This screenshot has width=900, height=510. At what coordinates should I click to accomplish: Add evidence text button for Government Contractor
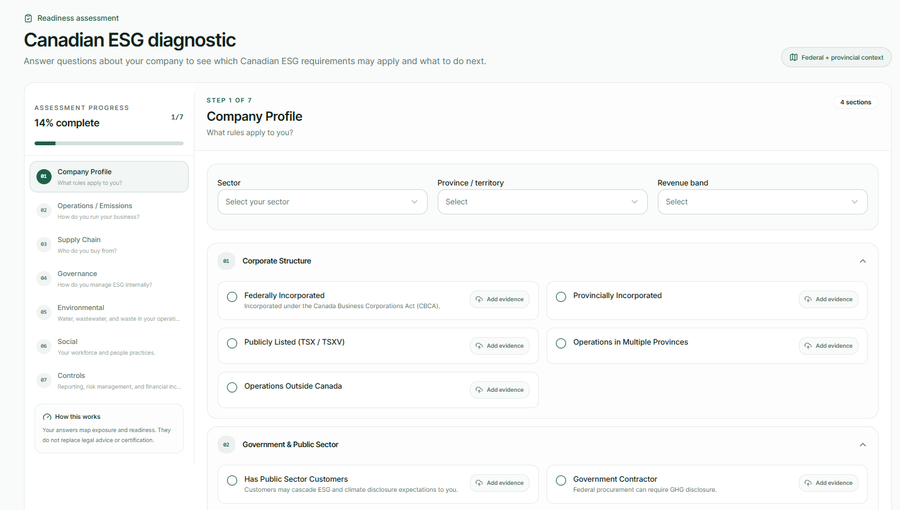(x=829, y=483)
